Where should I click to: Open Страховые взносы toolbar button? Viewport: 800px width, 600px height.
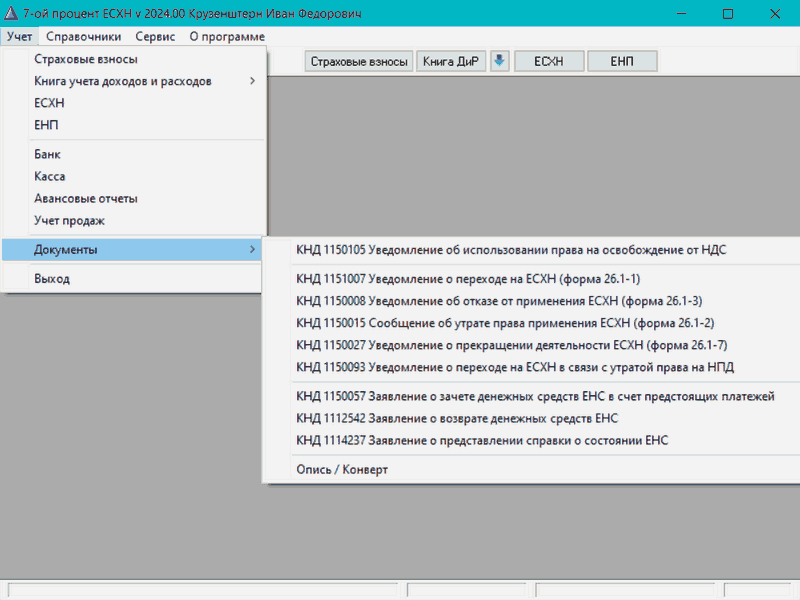tap(359, 61)
